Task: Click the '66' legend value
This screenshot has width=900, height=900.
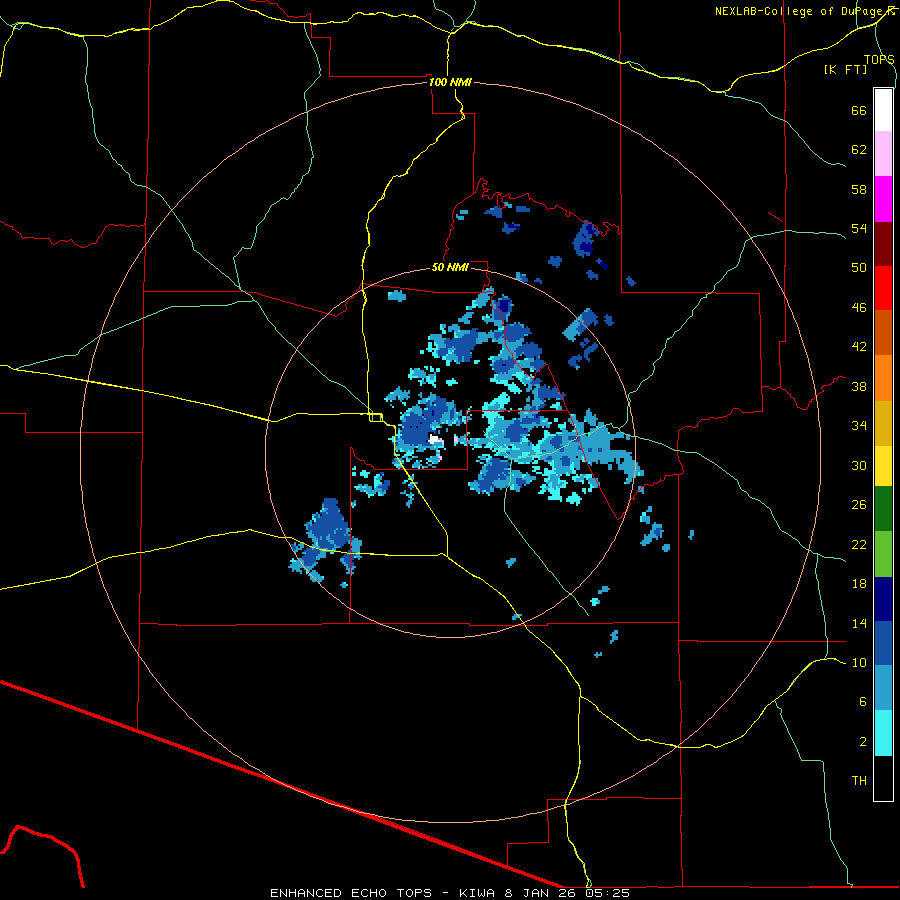Action: (x=859, y=110)
